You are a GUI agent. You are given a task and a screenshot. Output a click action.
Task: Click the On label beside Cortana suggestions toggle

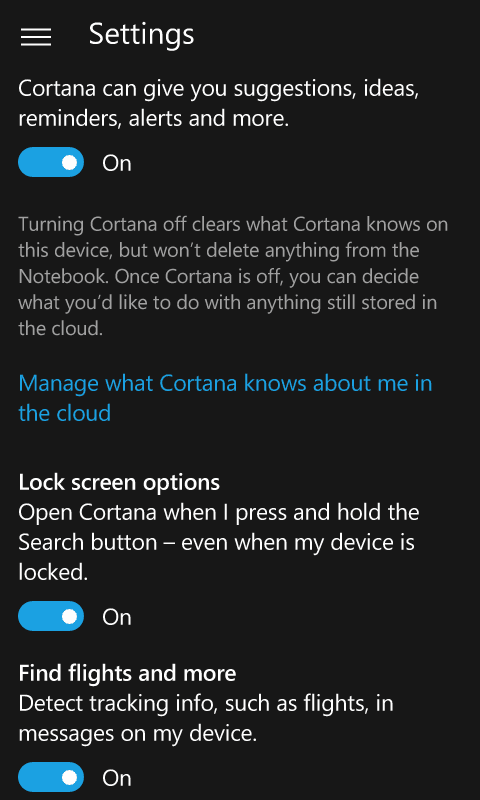tap(117, 163)
